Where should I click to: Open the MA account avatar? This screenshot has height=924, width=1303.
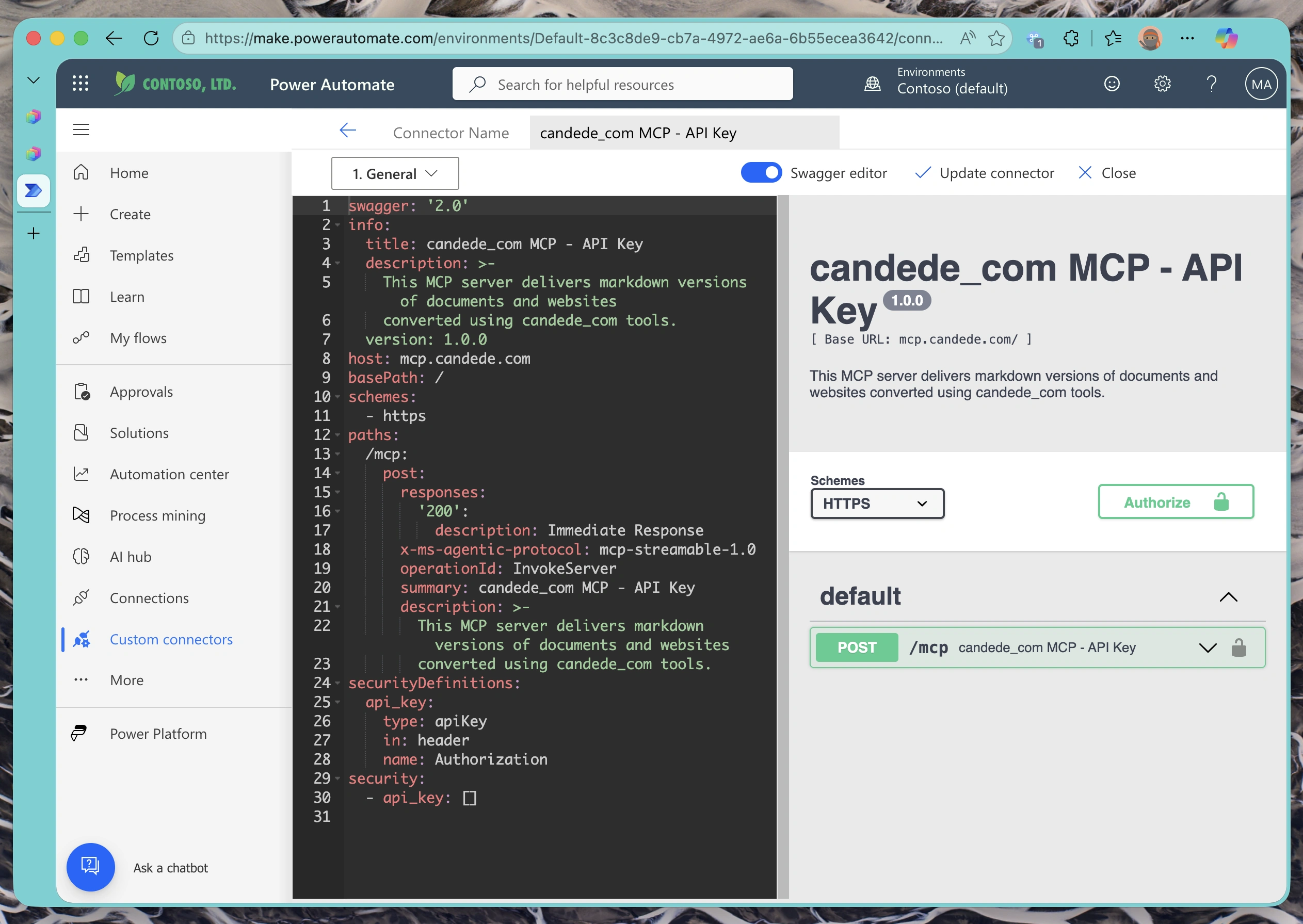[1261, 84]
